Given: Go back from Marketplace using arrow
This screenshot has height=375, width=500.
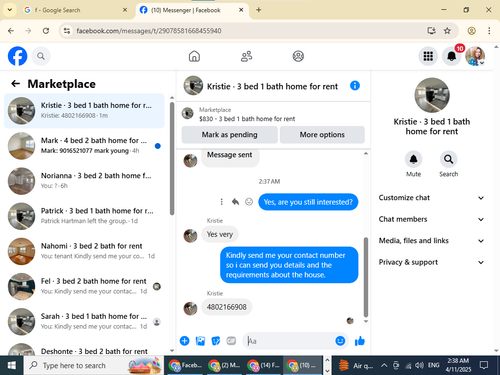Looking at the screenshot, I should (16, 84).
